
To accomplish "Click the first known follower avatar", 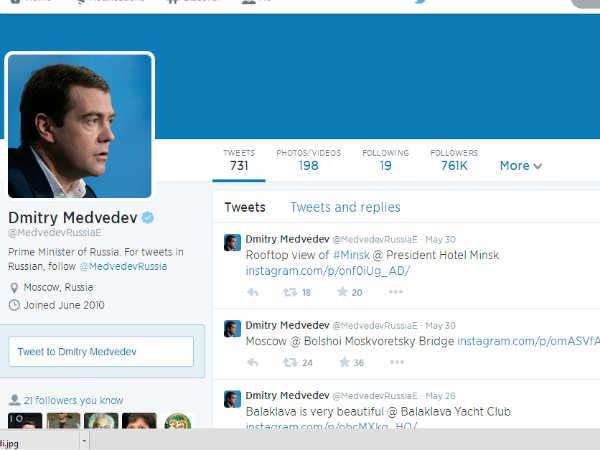I will pos(25,421).
